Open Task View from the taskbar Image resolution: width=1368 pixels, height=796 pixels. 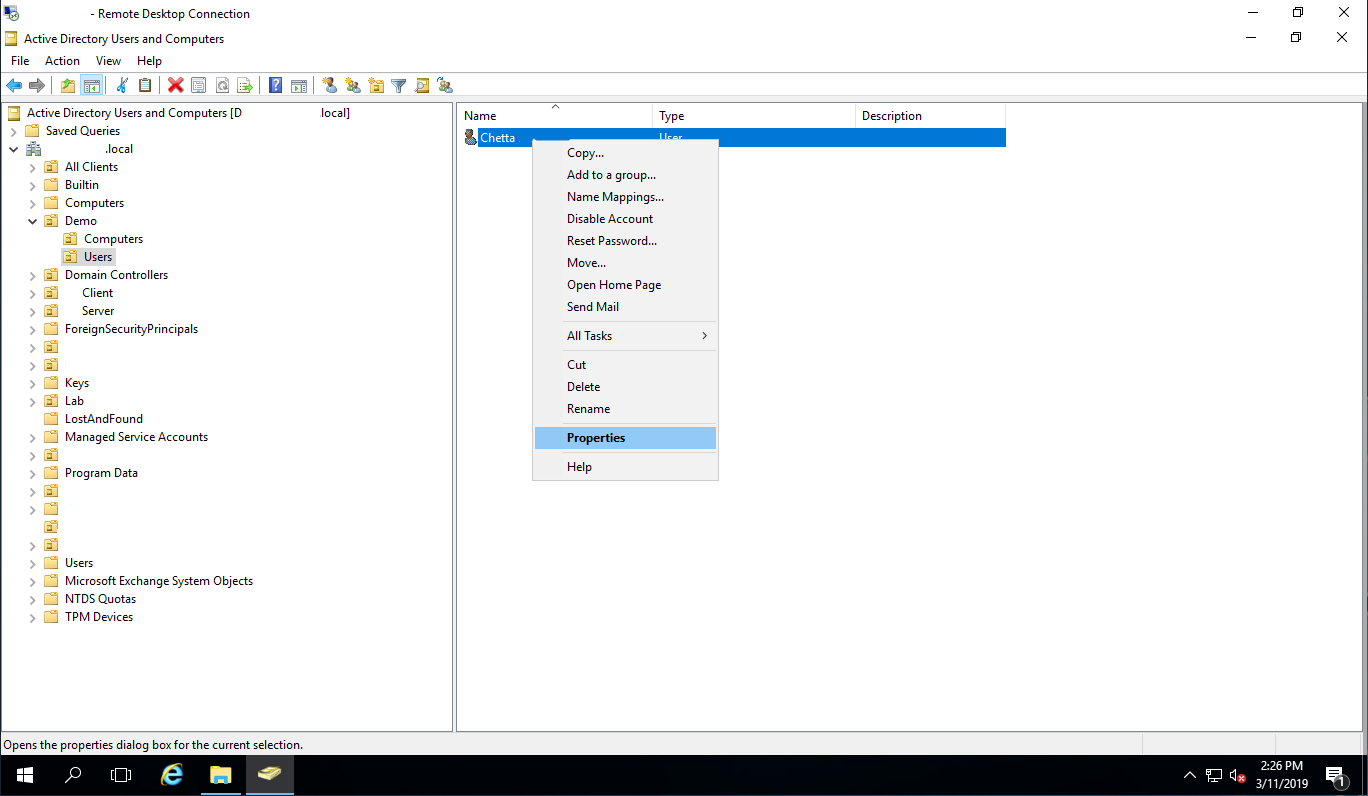coord(121,775)
